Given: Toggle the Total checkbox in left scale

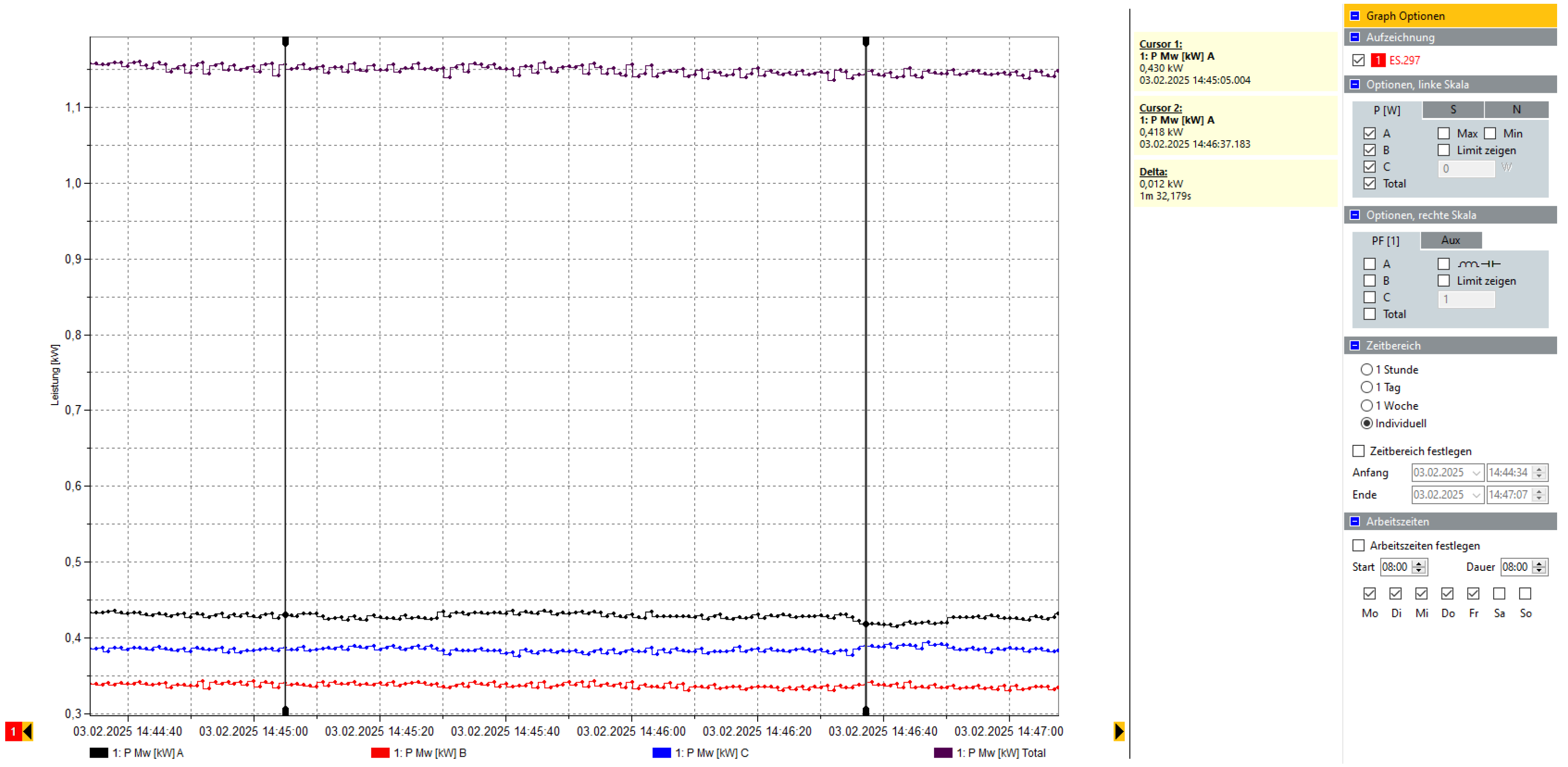Looking at the screenshot, I should pyautogui.click(x=1369, y=183).
